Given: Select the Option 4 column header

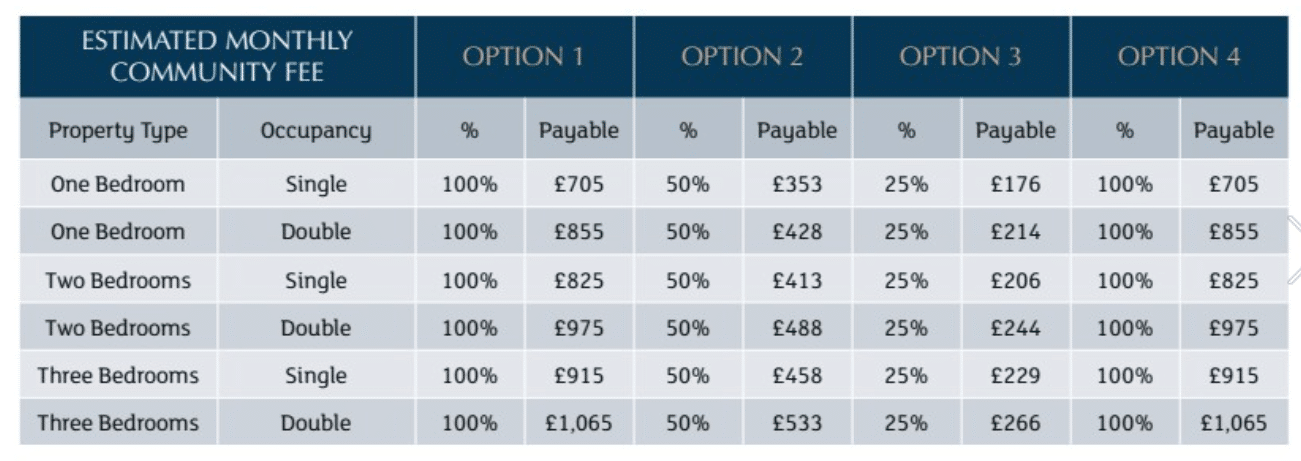Looking at the screenshot, I should click(x=1179, y=57).
